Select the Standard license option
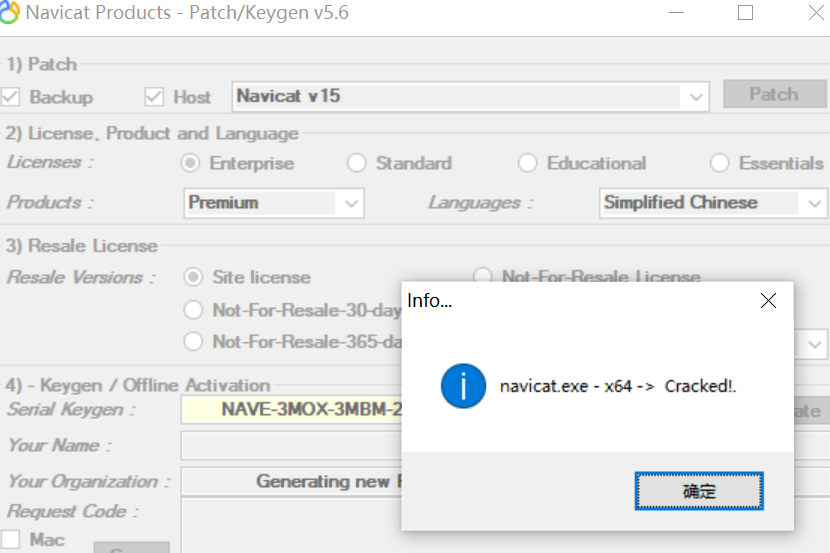830x553 pixels. [357, 163]
